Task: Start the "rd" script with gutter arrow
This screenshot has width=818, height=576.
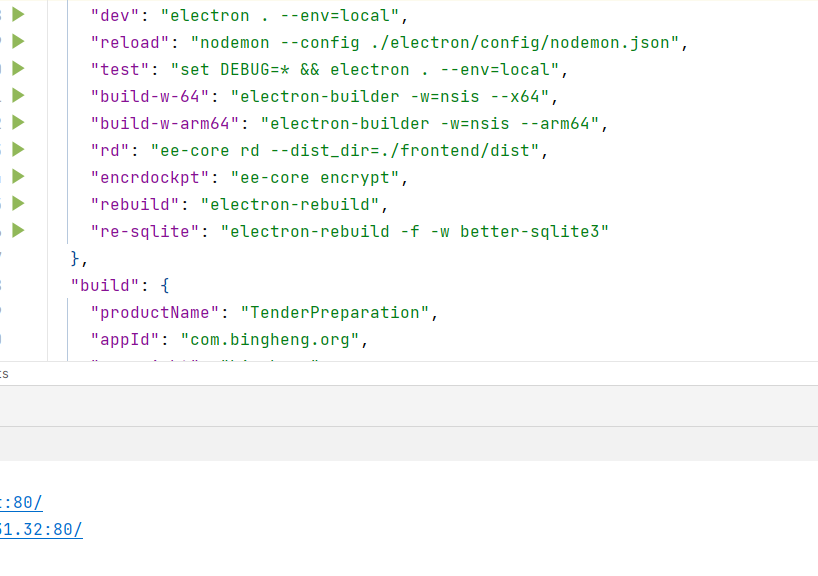Action: [18, 150]
